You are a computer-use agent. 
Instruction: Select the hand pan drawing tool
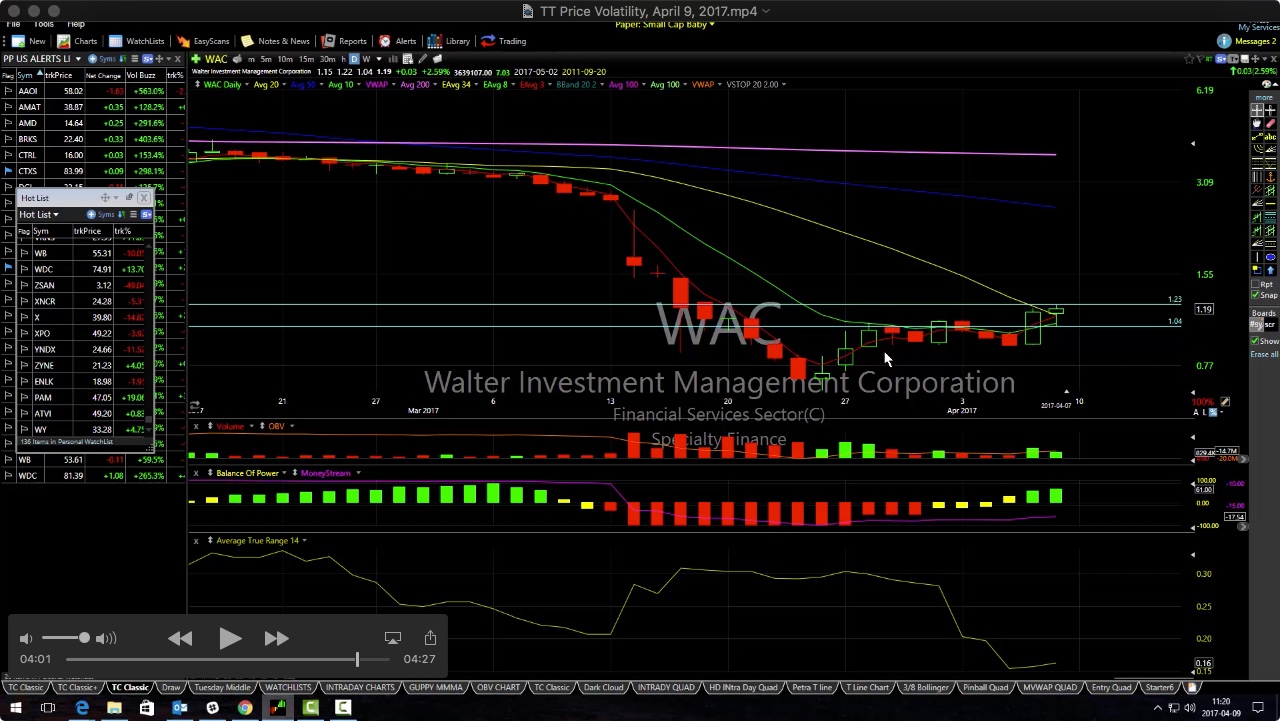(1256, 123)
